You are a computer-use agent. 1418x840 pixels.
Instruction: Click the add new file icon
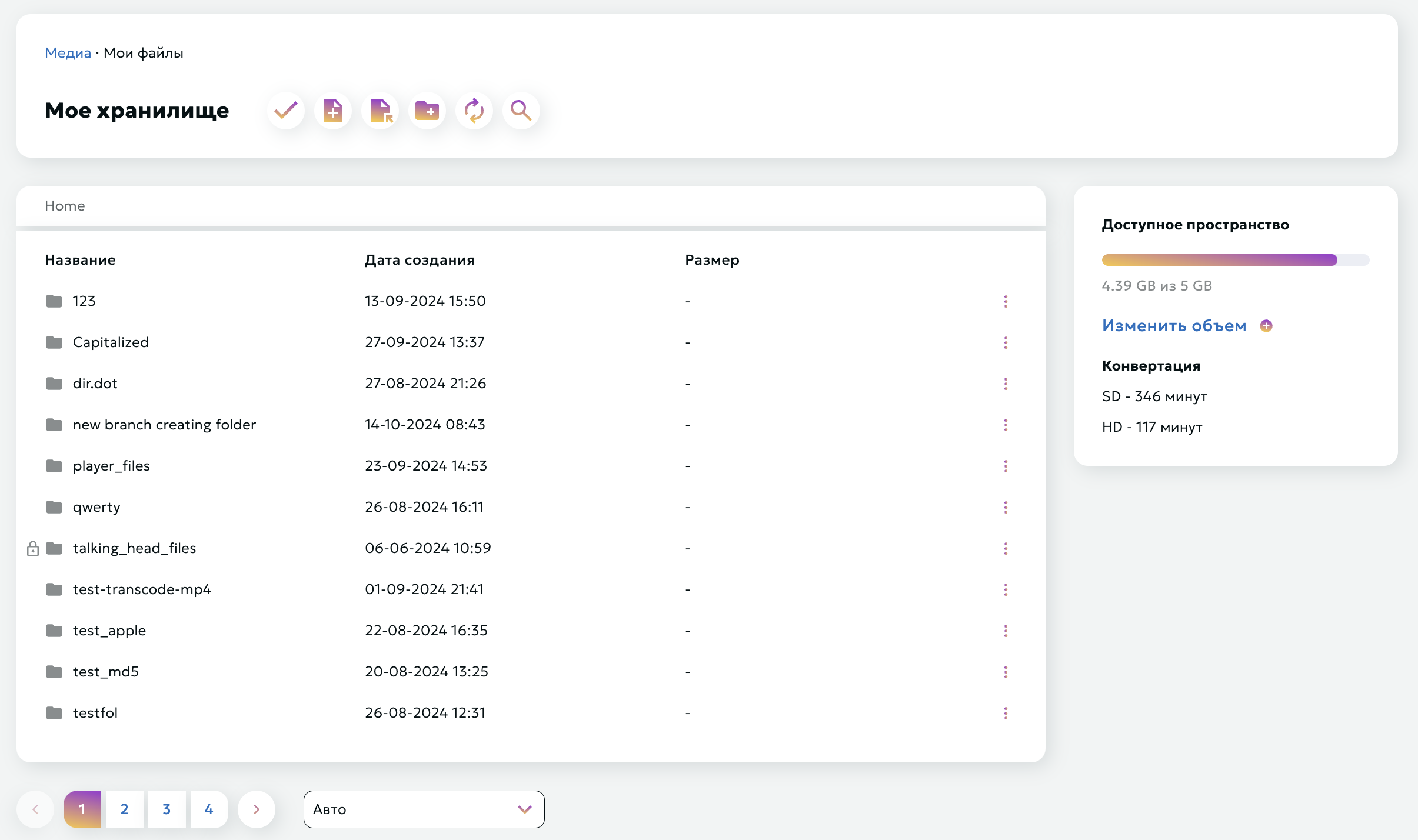pos(333,111)
